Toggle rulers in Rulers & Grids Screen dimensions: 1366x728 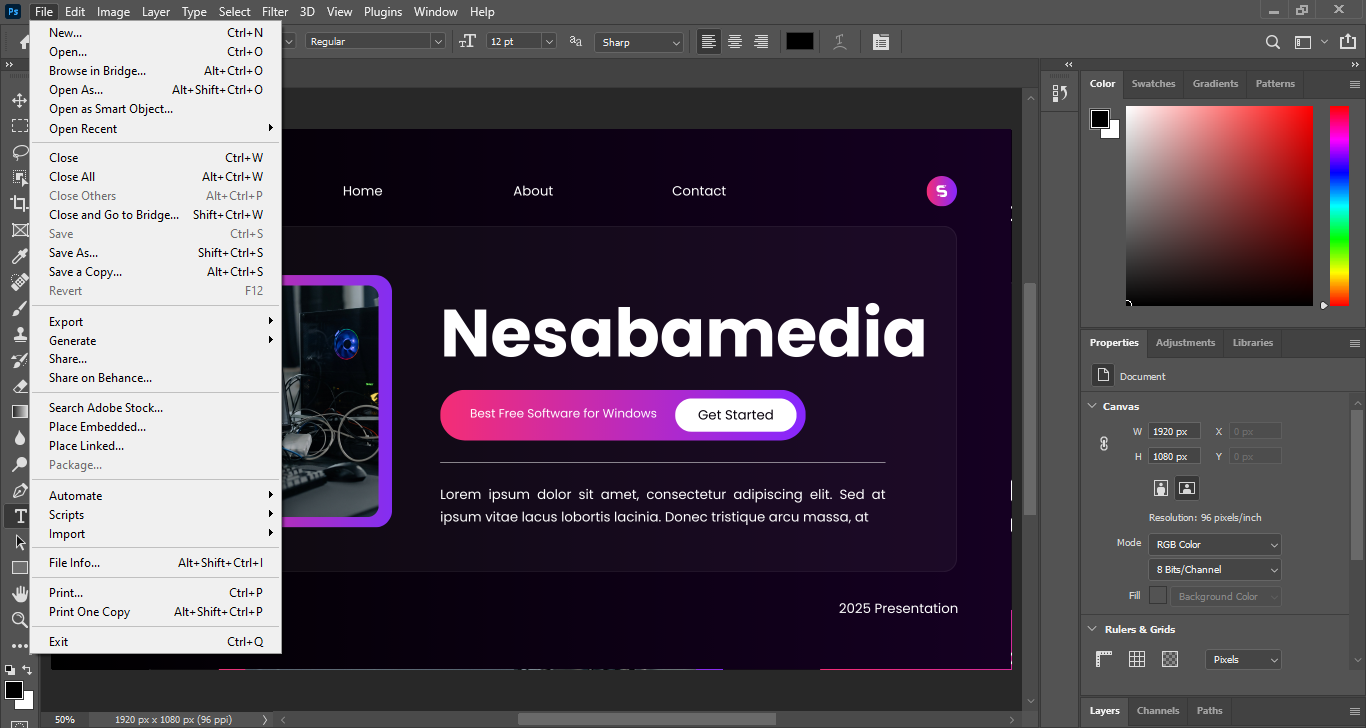tap(1104, 659)
